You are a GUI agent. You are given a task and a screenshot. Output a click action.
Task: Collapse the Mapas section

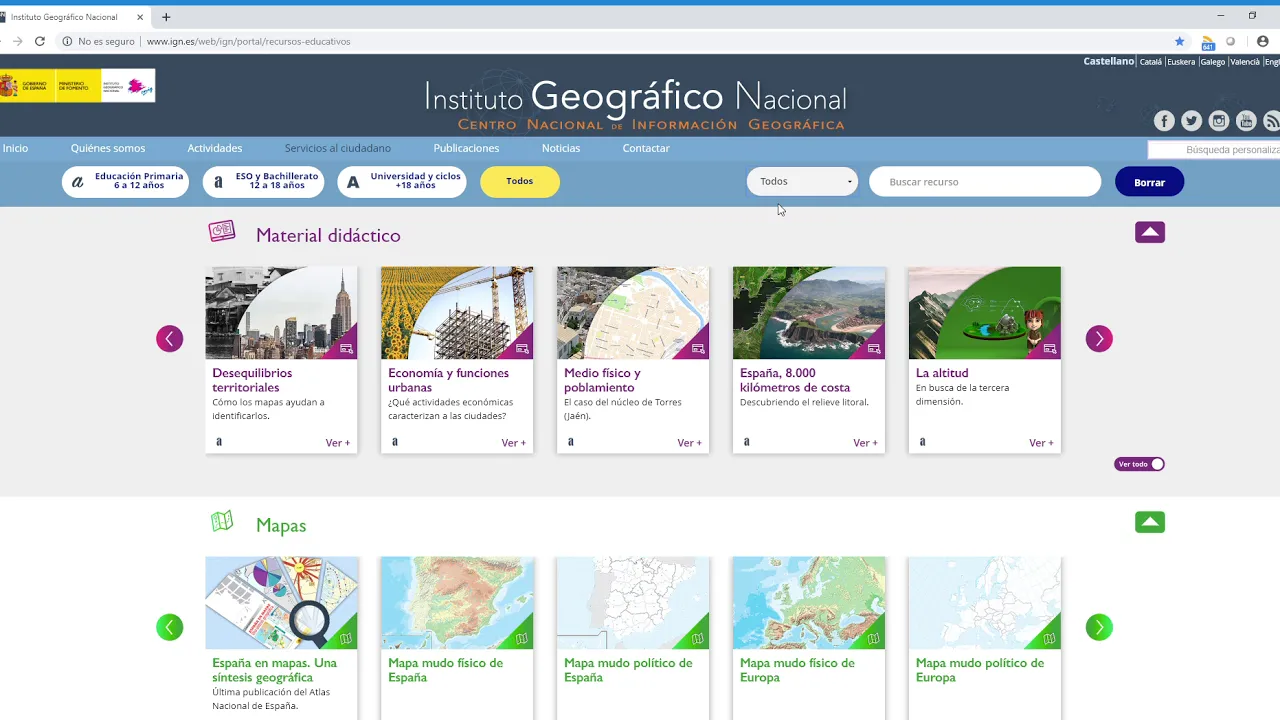point(1150,522)
